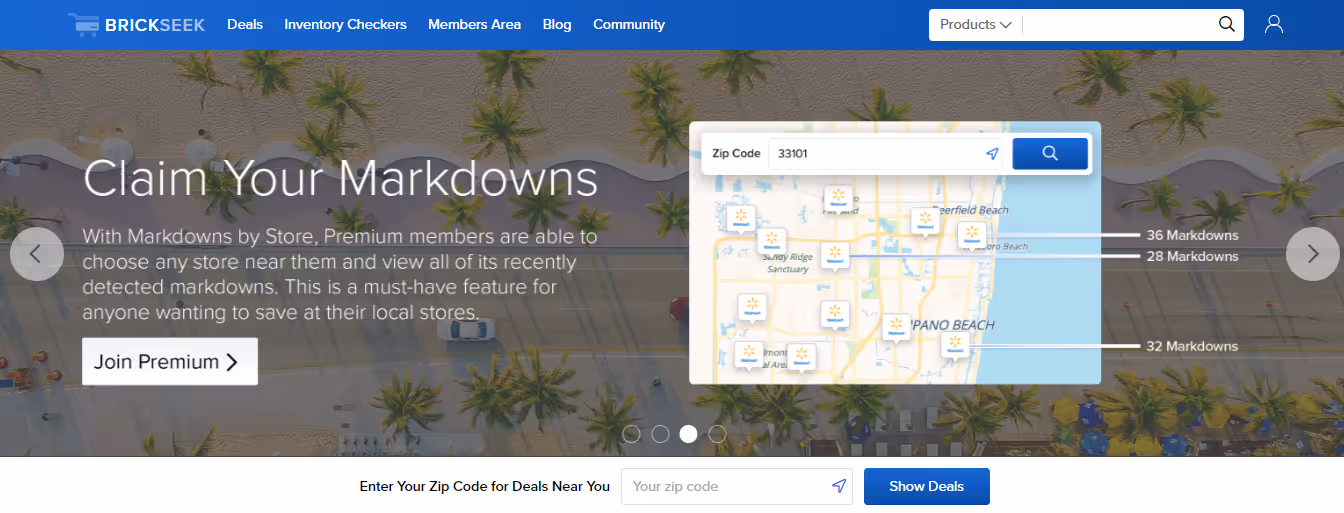Select the third carousel indicator dot

pos(688,434)
